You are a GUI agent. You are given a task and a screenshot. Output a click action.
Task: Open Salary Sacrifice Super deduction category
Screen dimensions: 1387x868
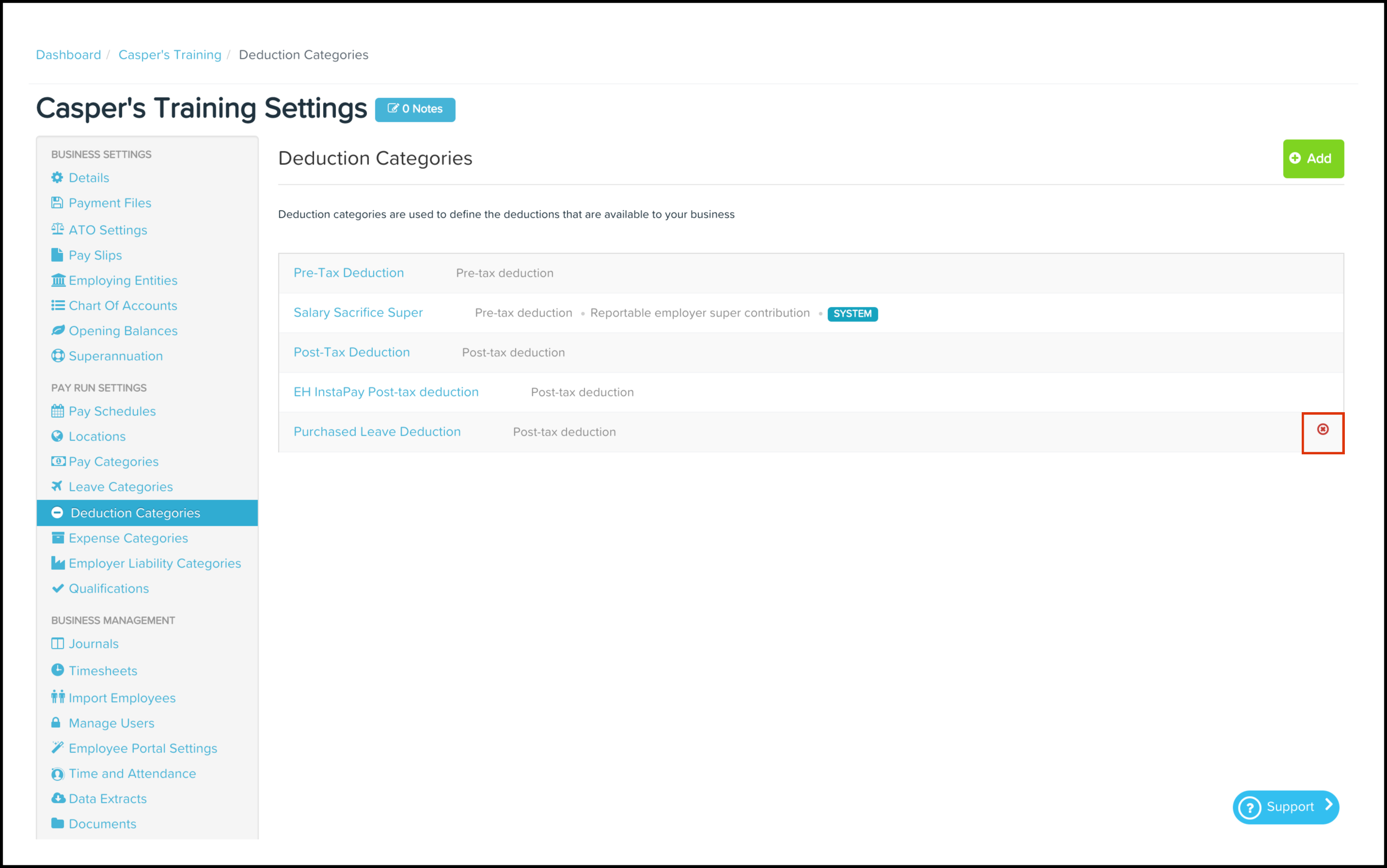coord(358,312)
